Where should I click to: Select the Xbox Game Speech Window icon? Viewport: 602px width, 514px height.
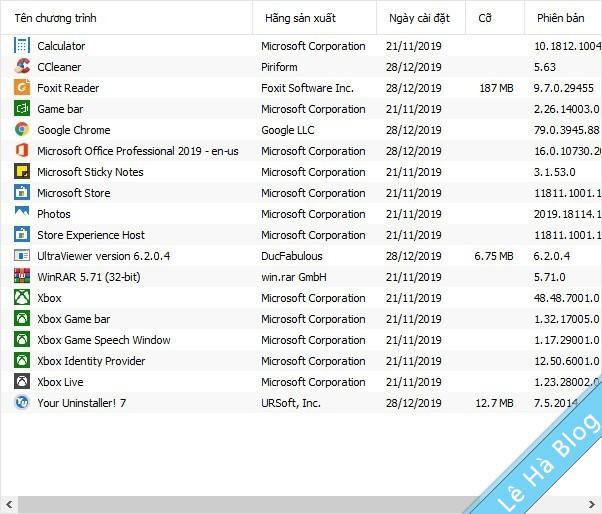(22, 339)
